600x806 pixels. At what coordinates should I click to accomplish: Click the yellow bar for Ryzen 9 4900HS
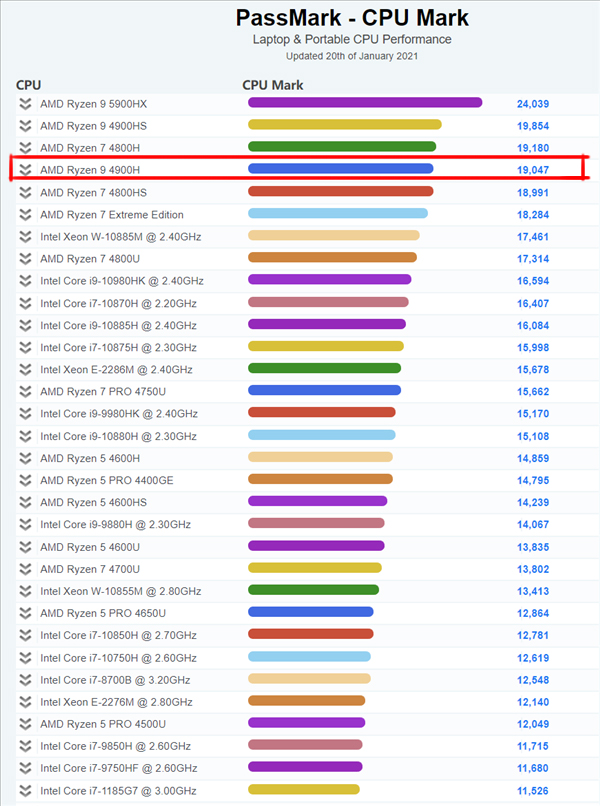point(344,125)
